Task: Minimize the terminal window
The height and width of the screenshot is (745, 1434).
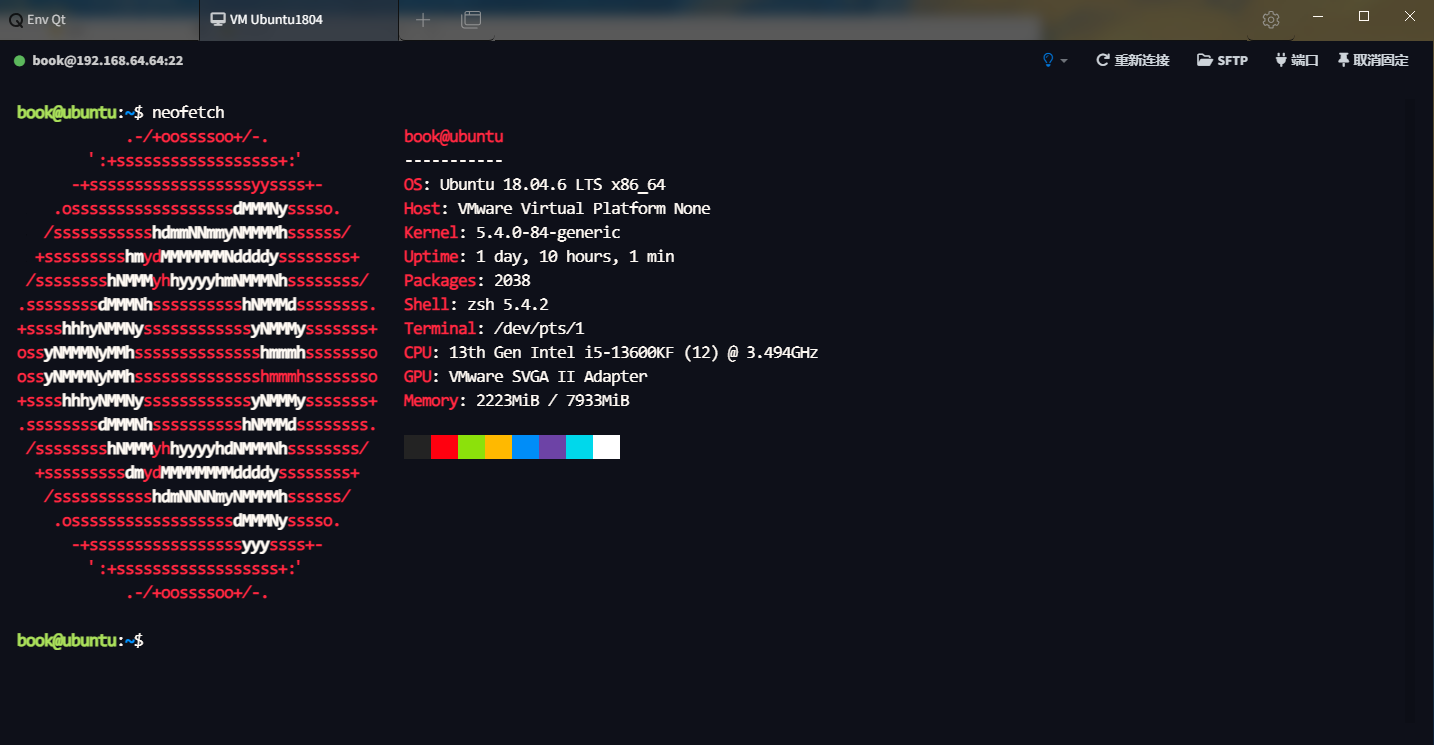Action: [x=1319, y=17]
